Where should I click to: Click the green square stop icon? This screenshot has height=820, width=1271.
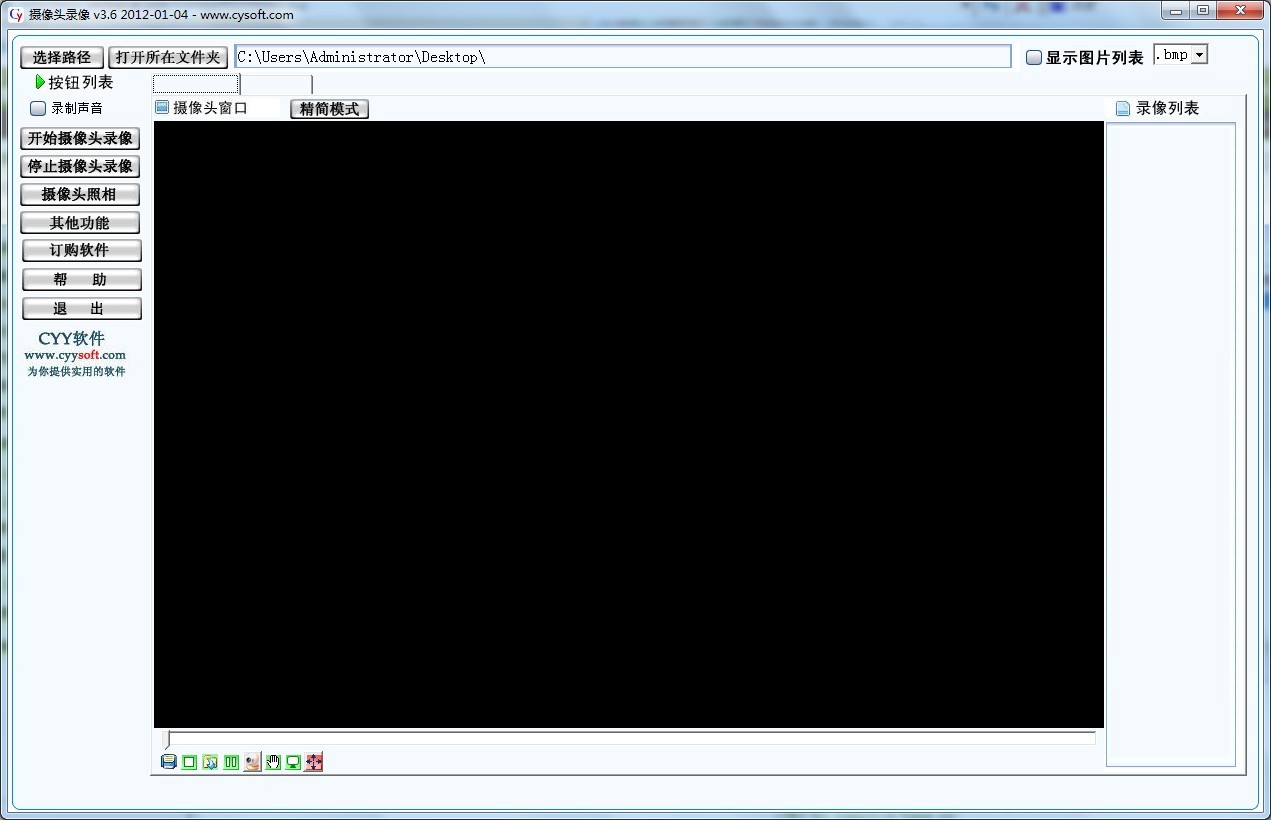(x=189, y=762)
